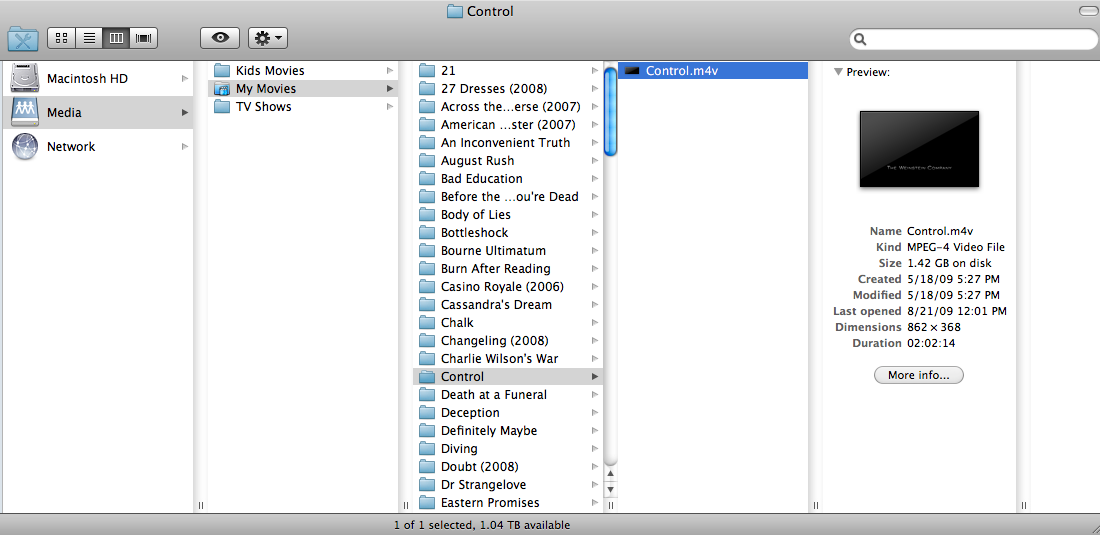Click the status text 1 of 1 selected
The image size is (1100, 535).
click(x=433, y=524)
